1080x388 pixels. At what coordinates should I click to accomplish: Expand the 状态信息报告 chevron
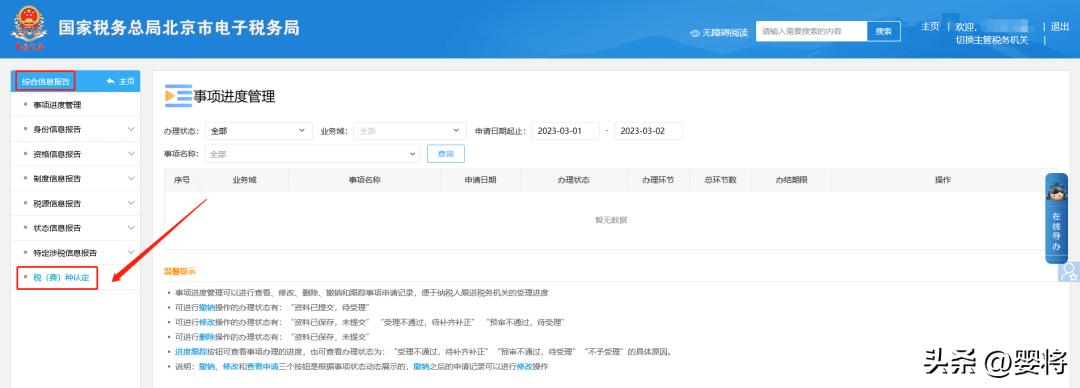point(131,228)
